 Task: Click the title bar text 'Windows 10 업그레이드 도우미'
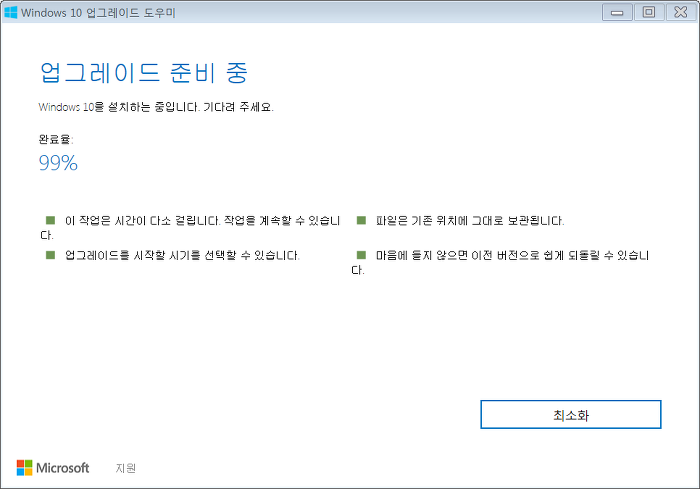98,13
